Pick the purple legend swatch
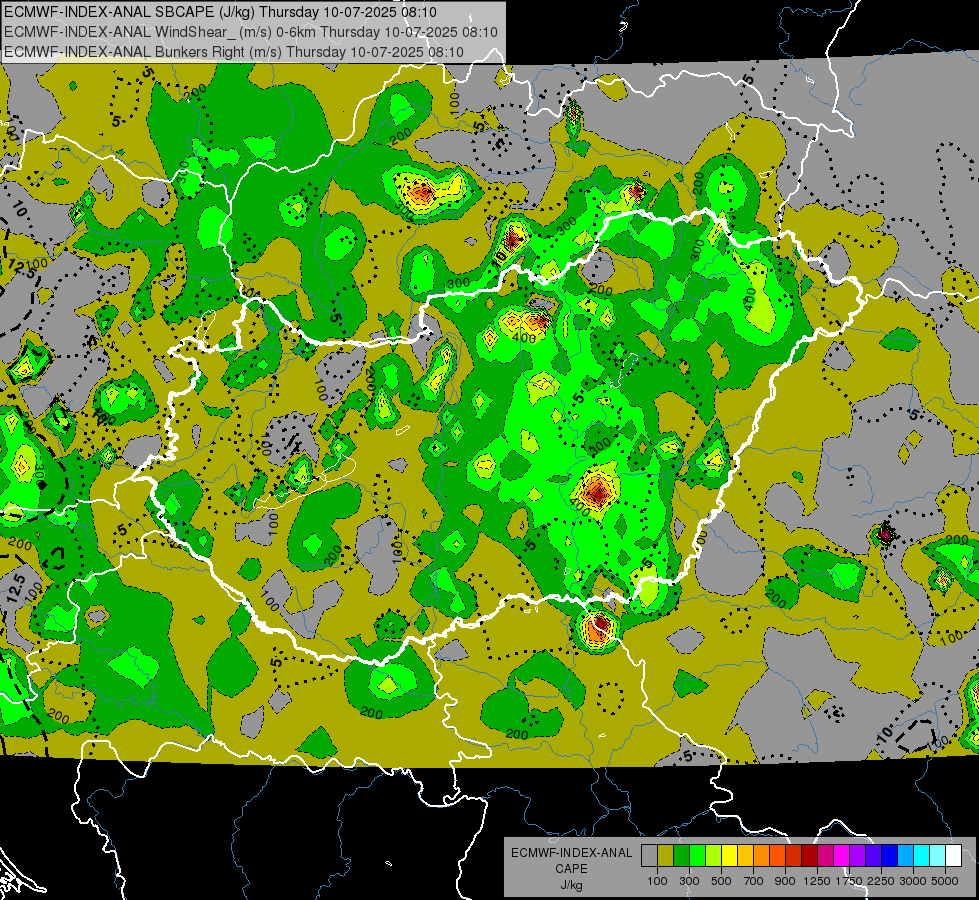This screenshot has height=900, width=979. point(857,856)
